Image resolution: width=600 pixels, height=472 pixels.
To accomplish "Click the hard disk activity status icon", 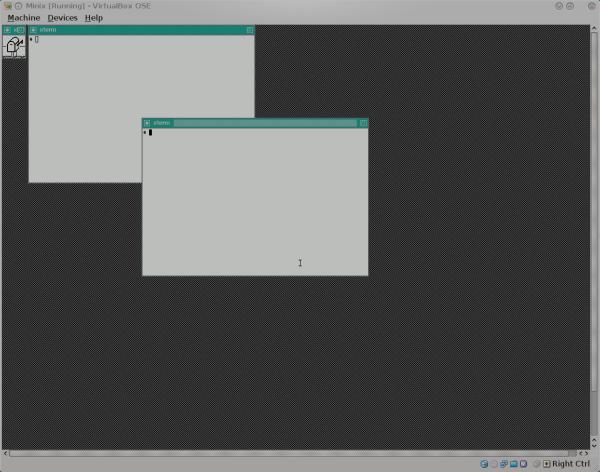I will click(484, 464).
